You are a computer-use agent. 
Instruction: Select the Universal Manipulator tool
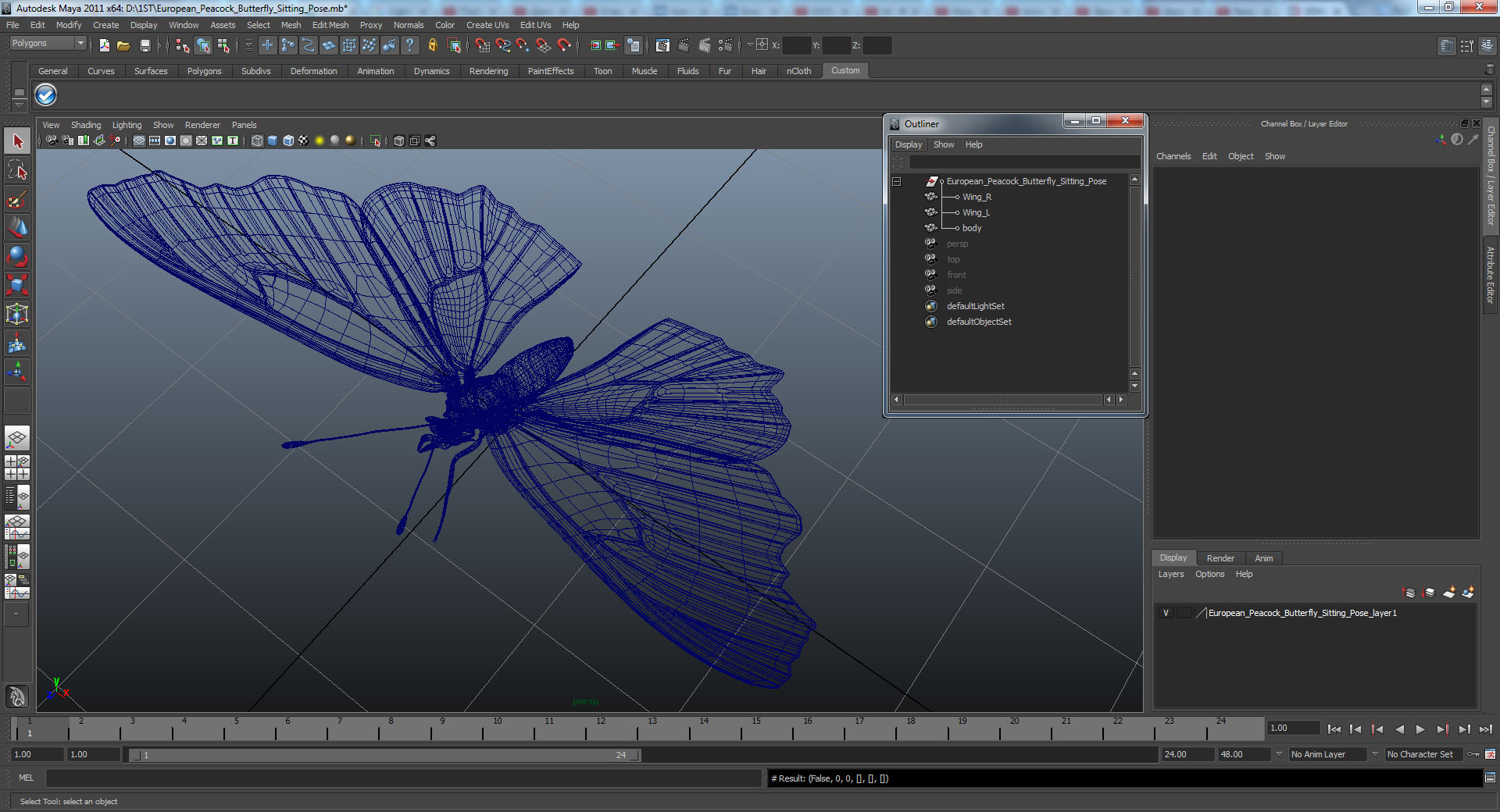click(17, 314)
